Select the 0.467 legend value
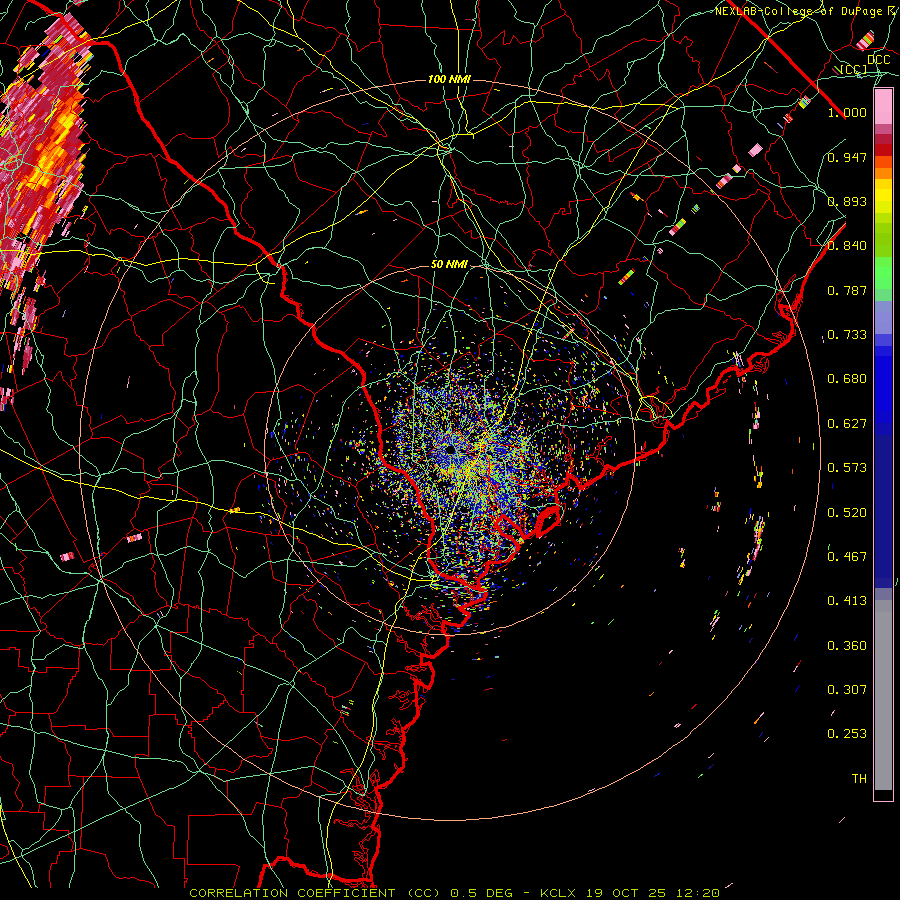 click(x=847, y=556)
